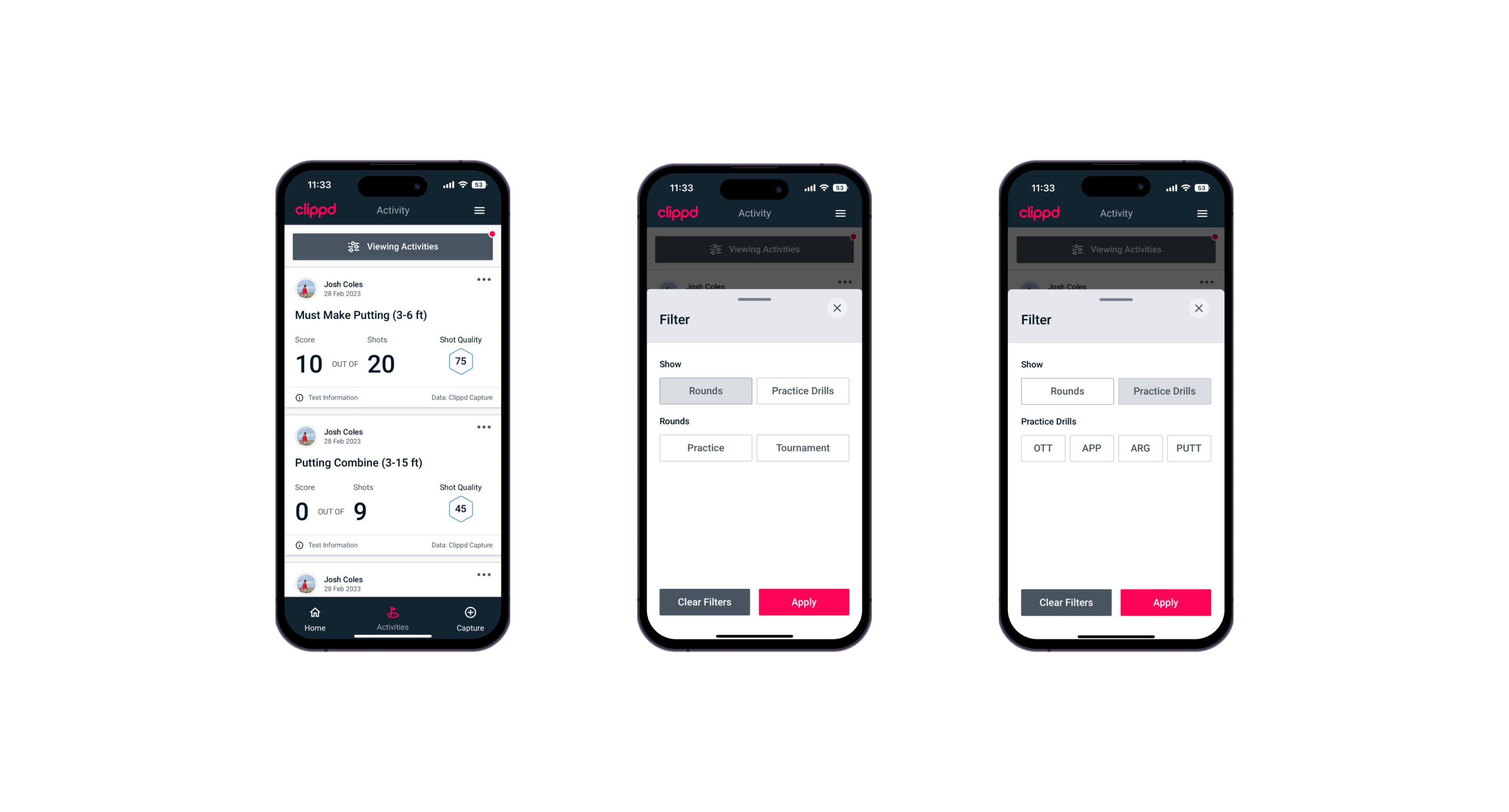Select the Tournament round type filter
Image resolution: width=1509 pixels, height=812 pixels.
pos(802,447)
